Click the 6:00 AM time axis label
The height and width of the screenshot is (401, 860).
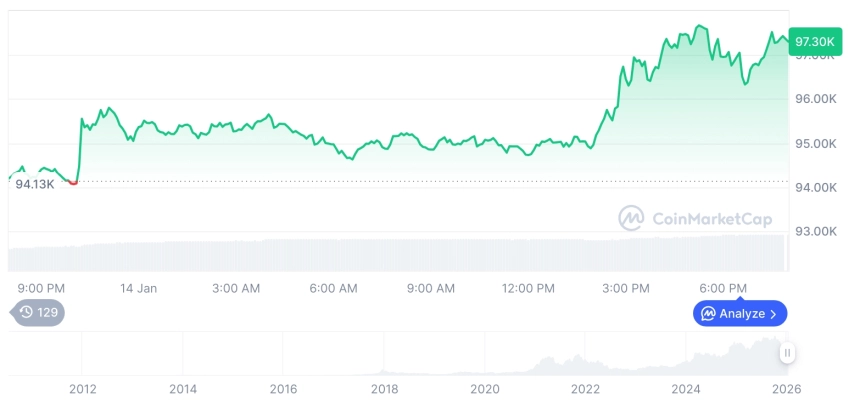[333, 288]
